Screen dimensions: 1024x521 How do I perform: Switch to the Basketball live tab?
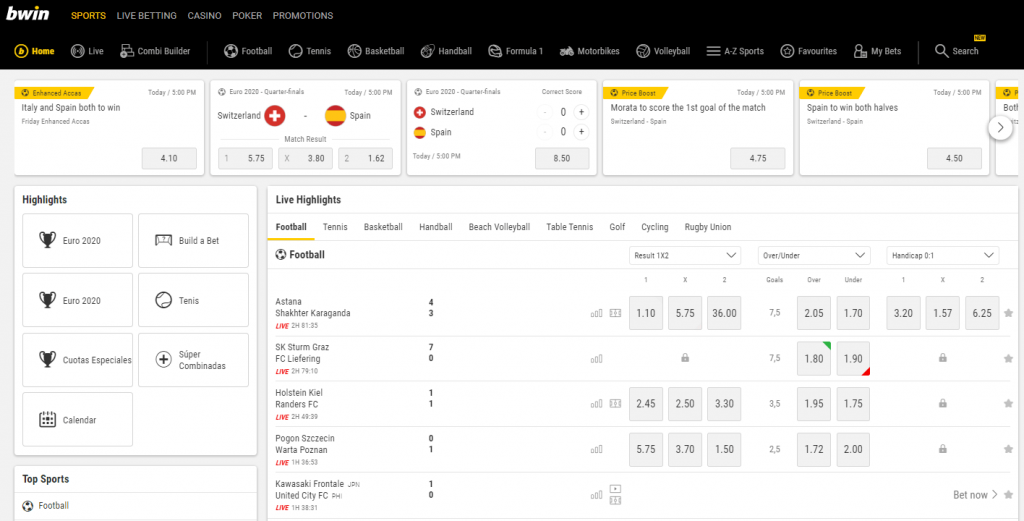(383, 227)
